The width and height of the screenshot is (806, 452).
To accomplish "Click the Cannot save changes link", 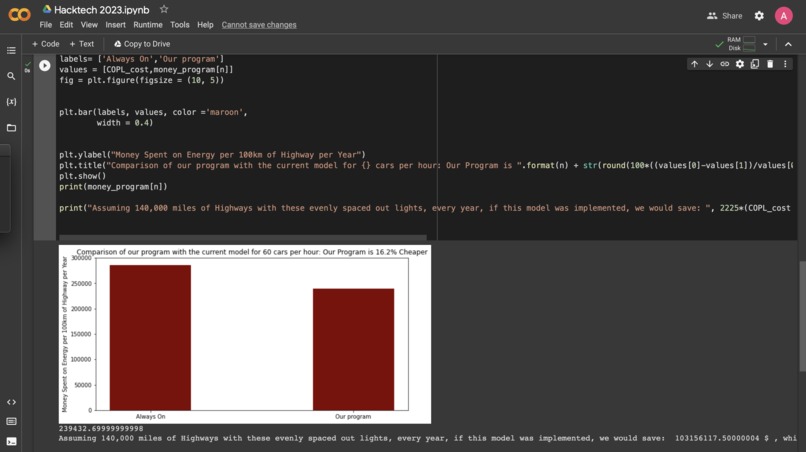I will coord(259,25).
